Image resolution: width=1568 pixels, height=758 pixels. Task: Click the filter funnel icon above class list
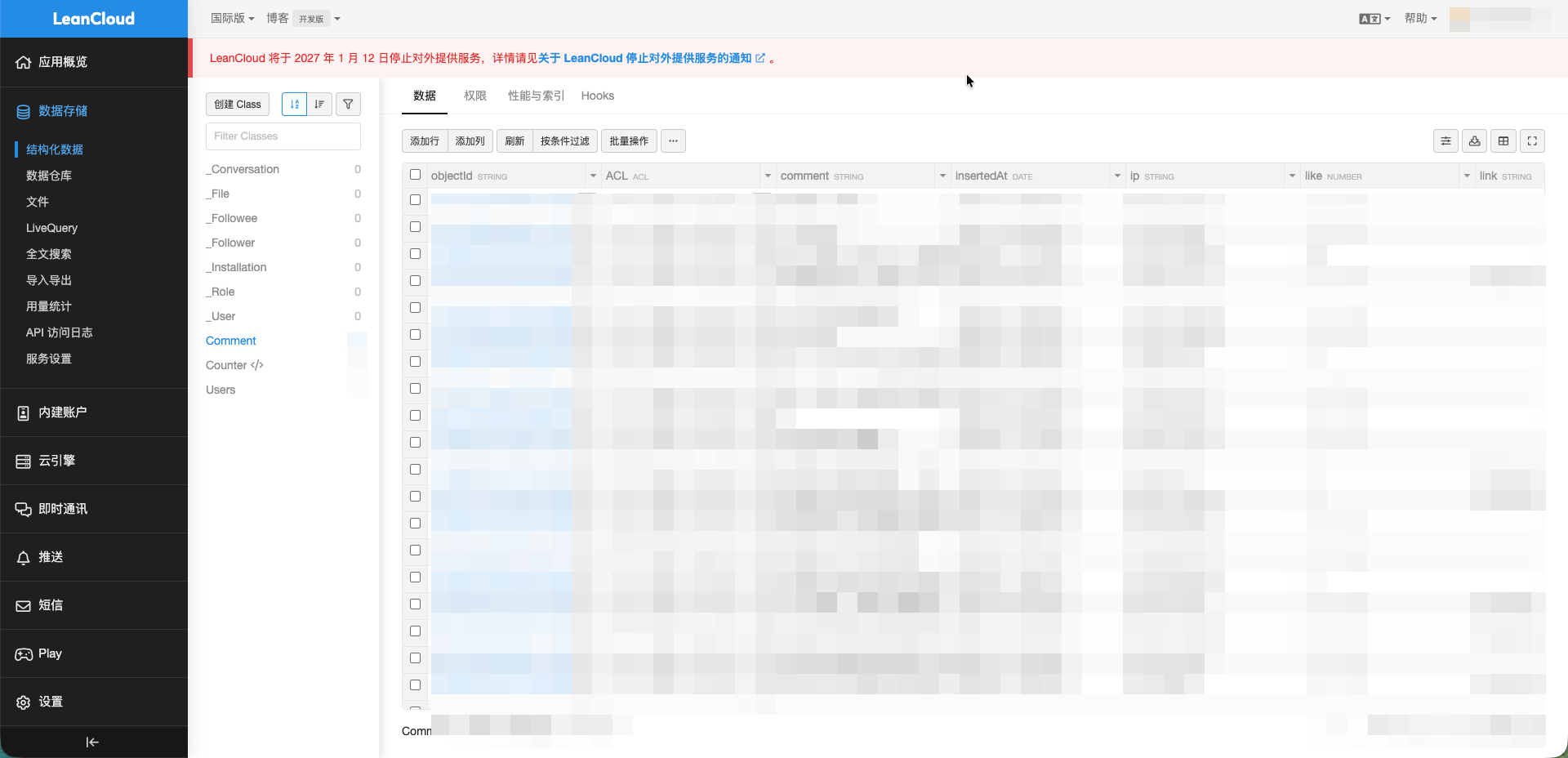348,104
